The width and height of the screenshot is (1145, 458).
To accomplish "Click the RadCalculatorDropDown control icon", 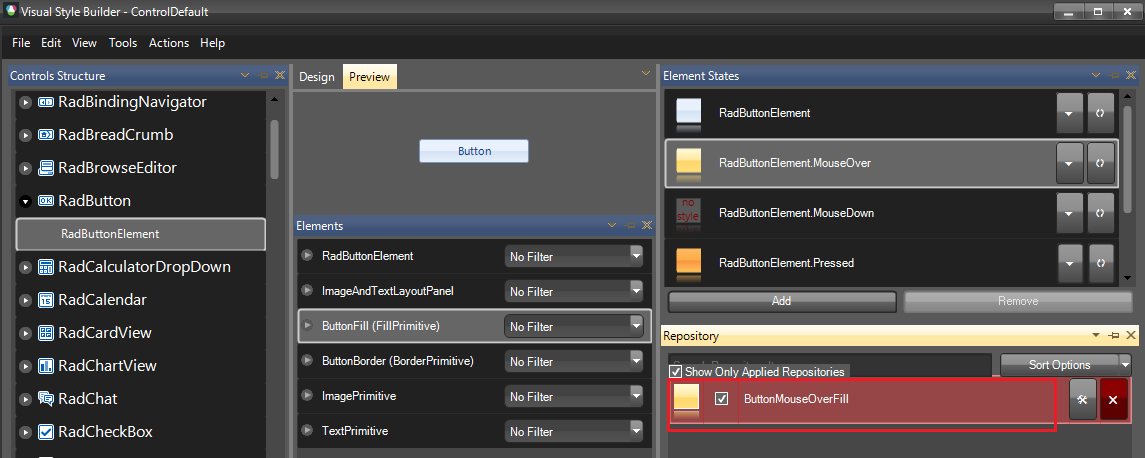I will point(46,267).
